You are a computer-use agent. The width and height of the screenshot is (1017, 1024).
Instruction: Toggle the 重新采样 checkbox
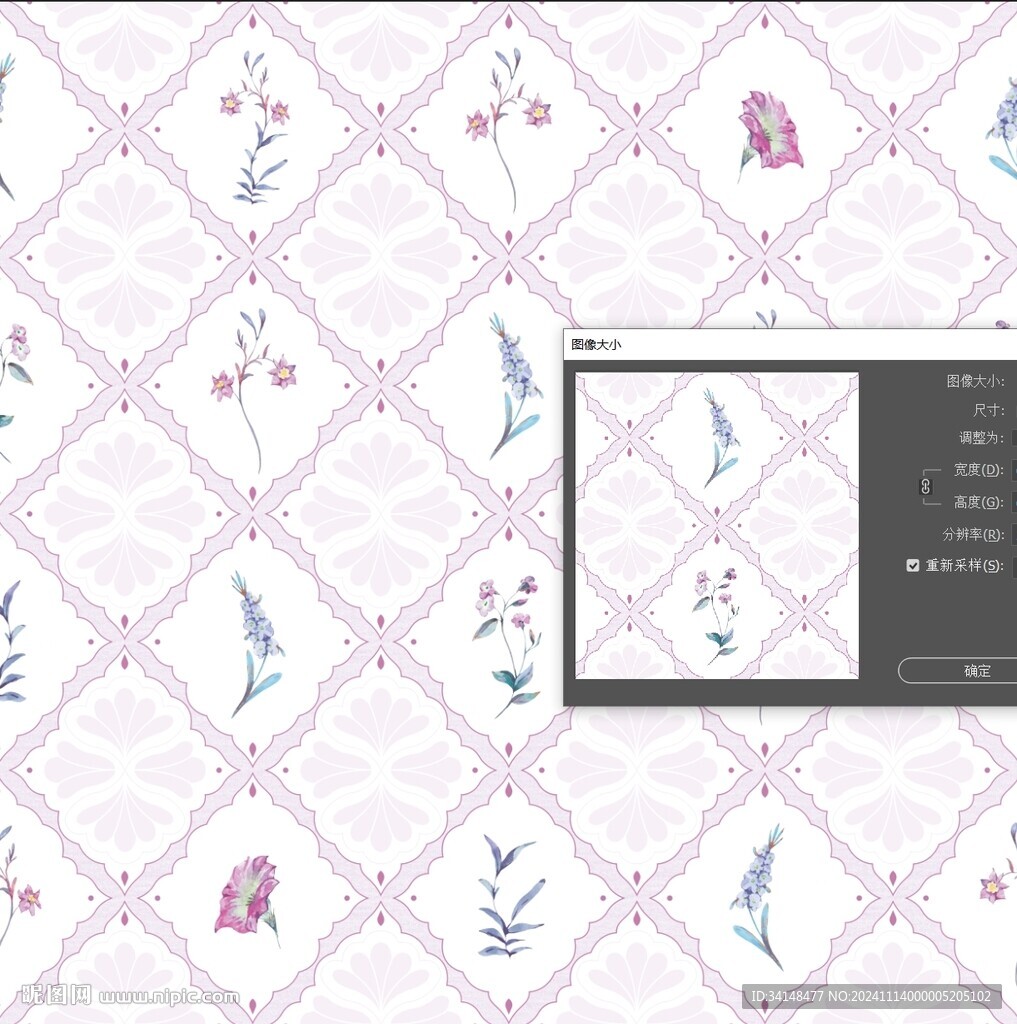[912, 566]
